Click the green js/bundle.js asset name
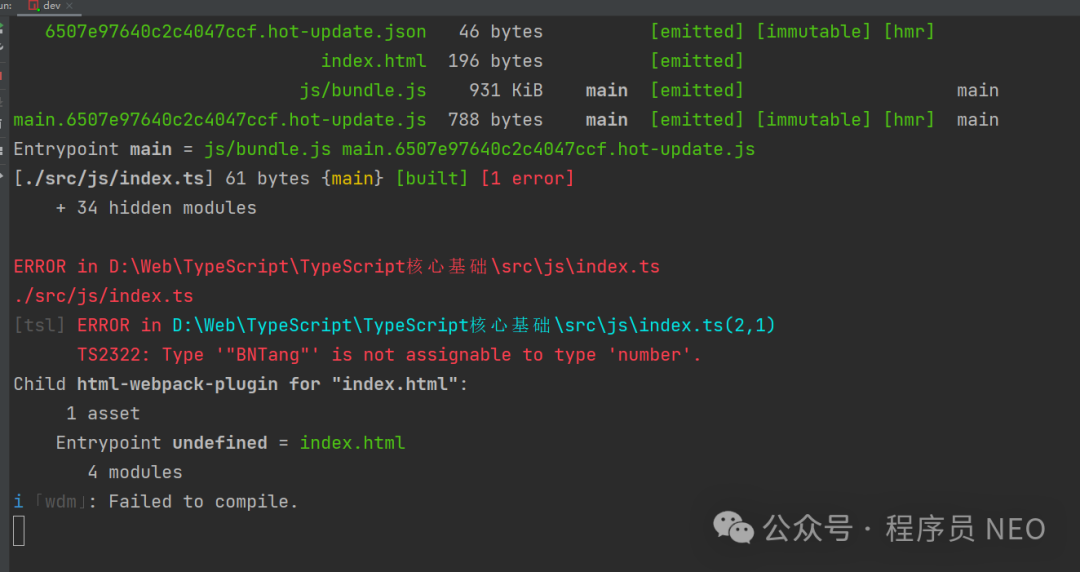1080x572 pixels. (x=363, y=90)
